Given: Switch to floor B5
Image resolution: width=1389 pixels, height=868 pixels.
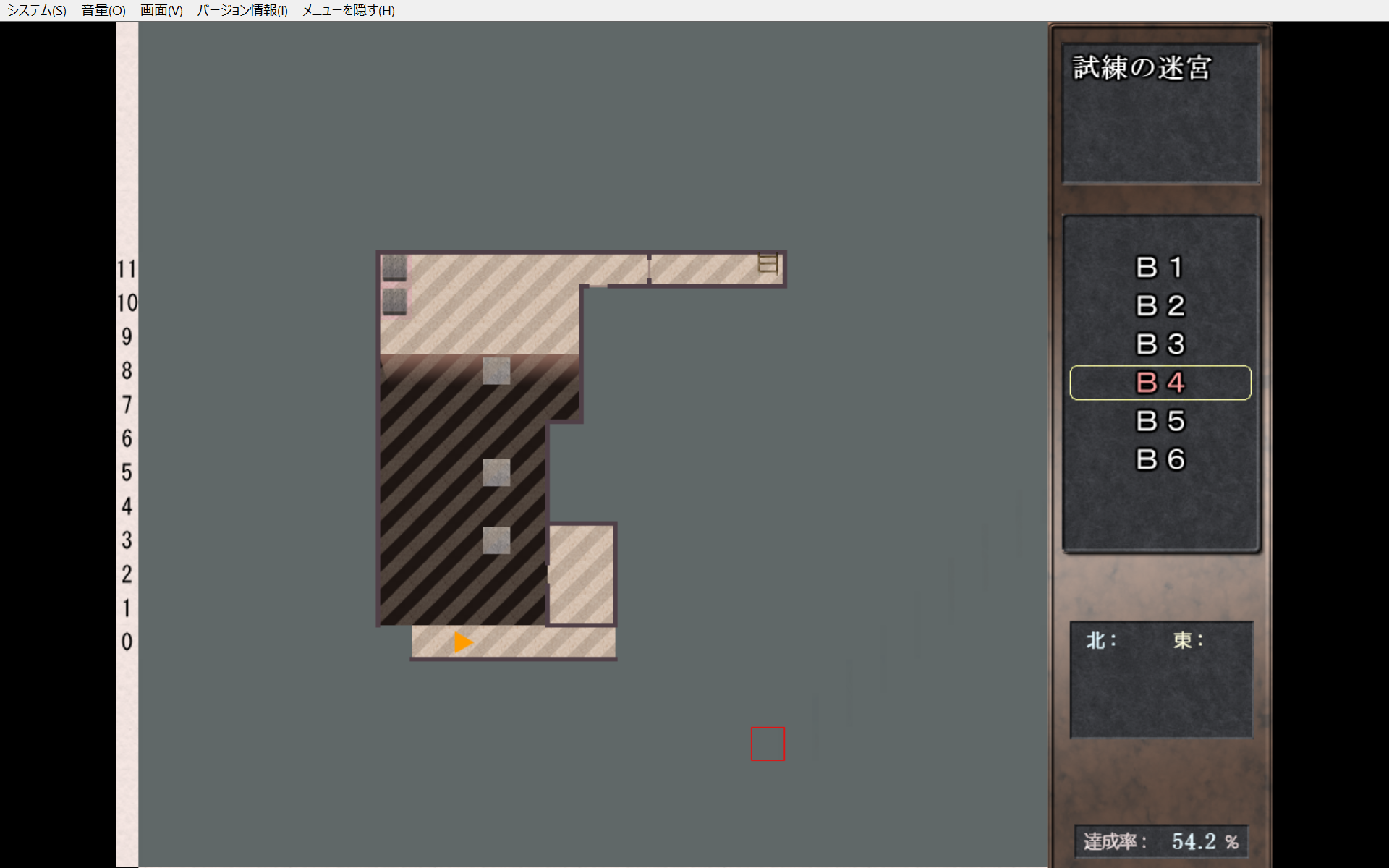Looking at the screenshot, I should (x=1160, y=421).
